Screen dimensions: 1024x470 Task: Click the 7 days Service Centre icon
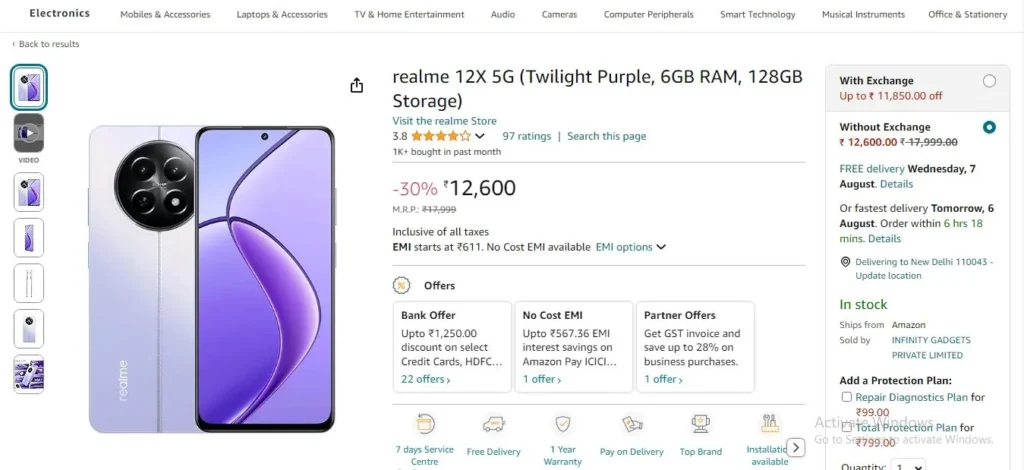pyautogui.click(x=424, y=424)
